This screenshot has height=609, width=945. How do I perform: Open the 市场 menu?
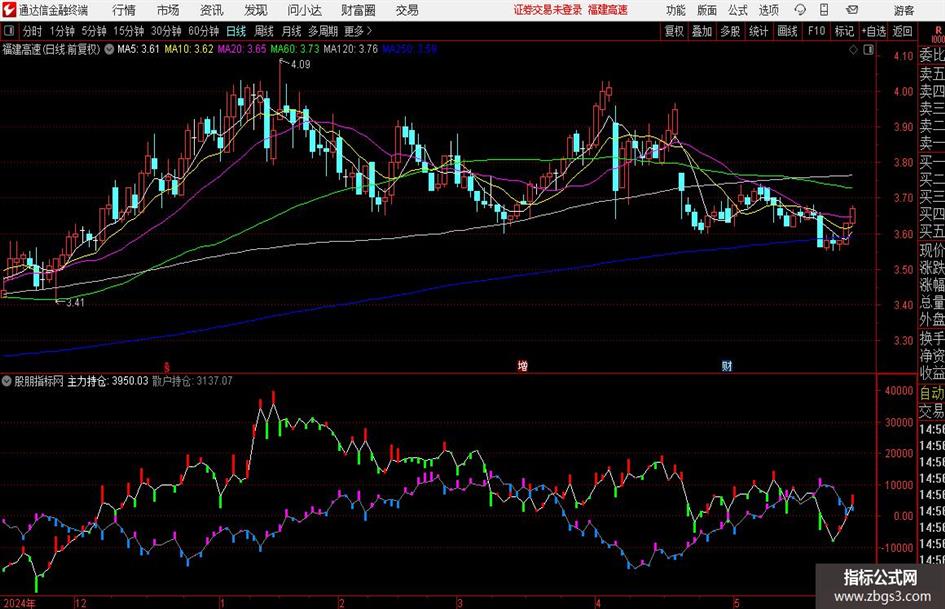[x=168, y=10]
